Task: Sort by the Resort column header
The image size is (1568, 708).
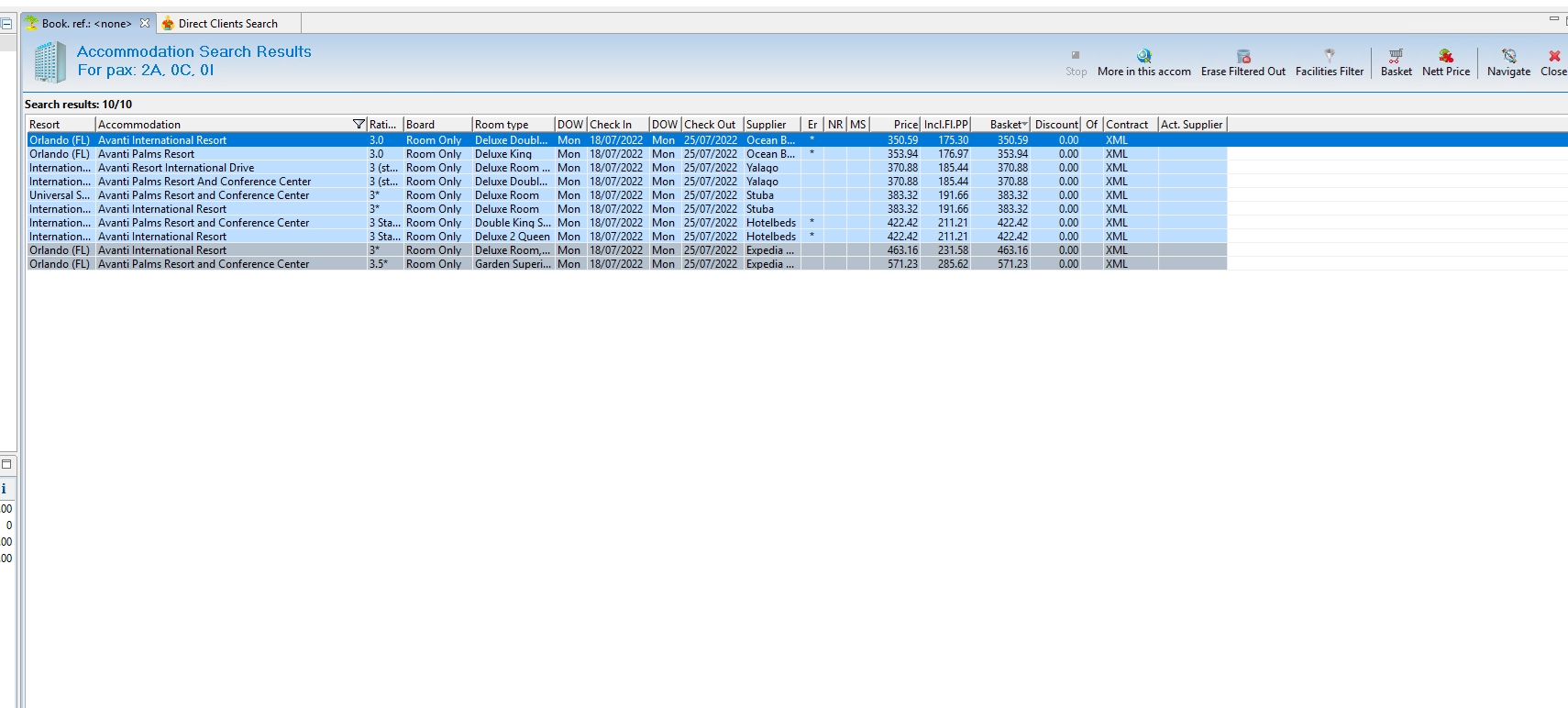Action: [x=61, y=125]
